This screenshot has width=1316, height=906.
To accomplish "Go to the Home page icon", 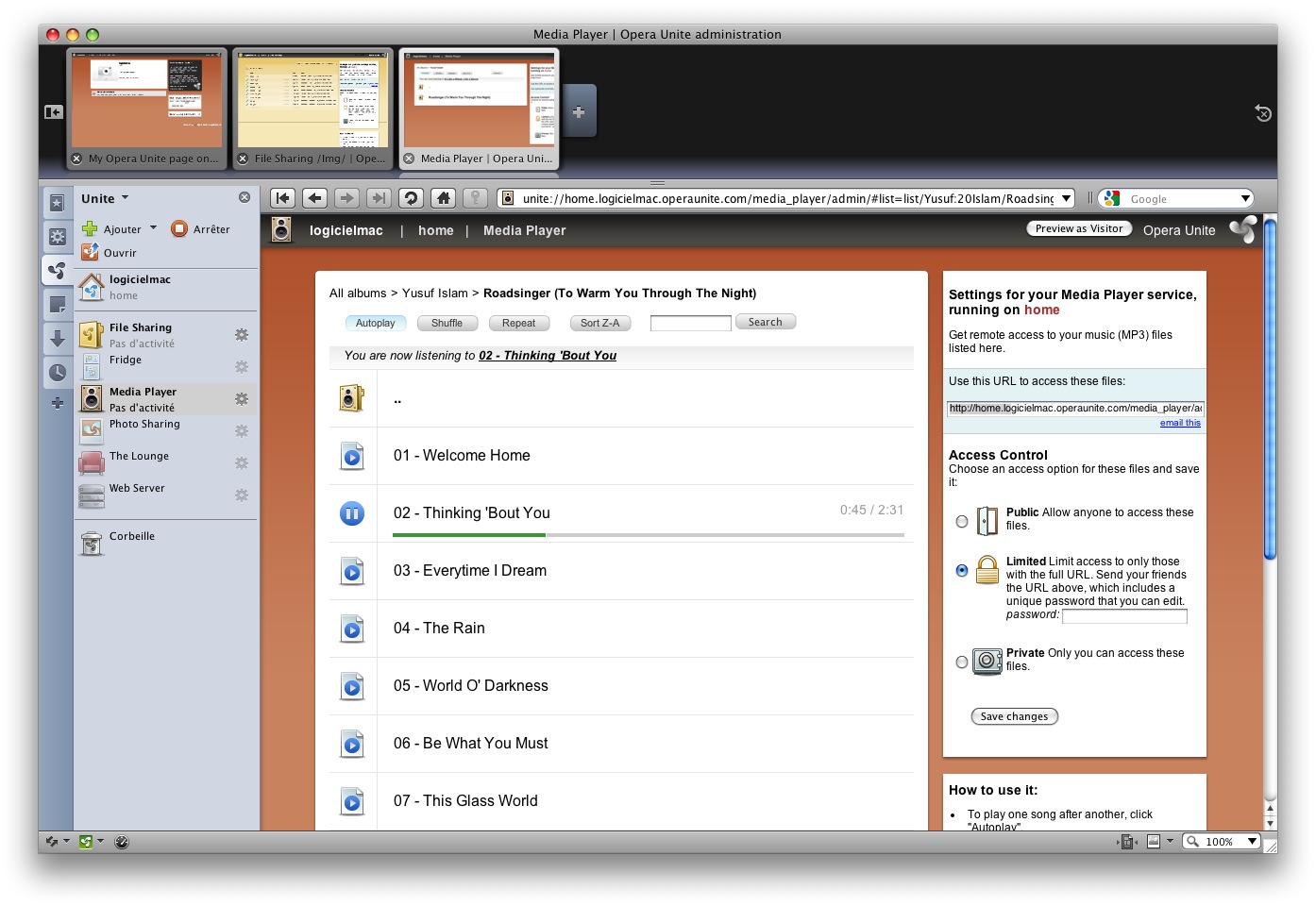I will [x=443, y=198].
